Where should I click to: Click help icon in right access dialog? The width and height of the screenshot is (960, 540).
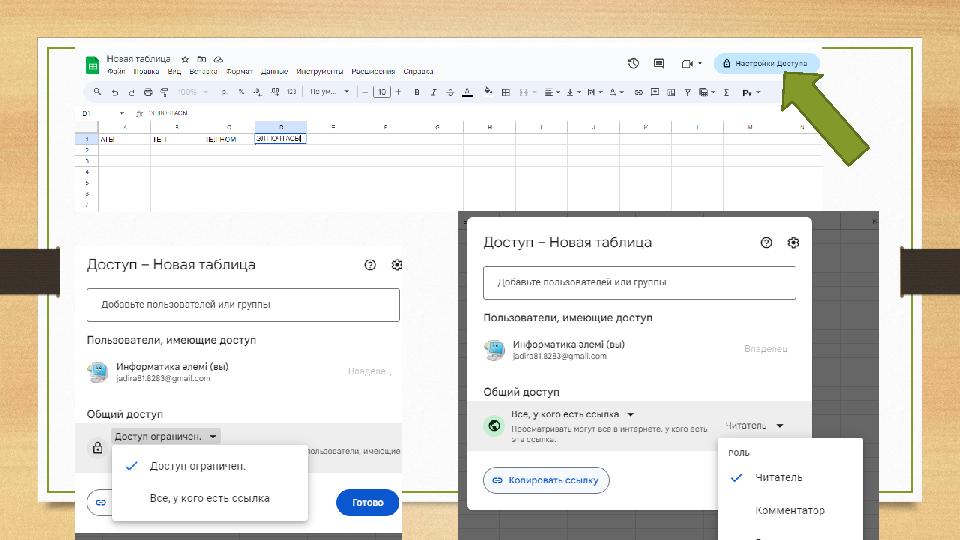[766, 242]
